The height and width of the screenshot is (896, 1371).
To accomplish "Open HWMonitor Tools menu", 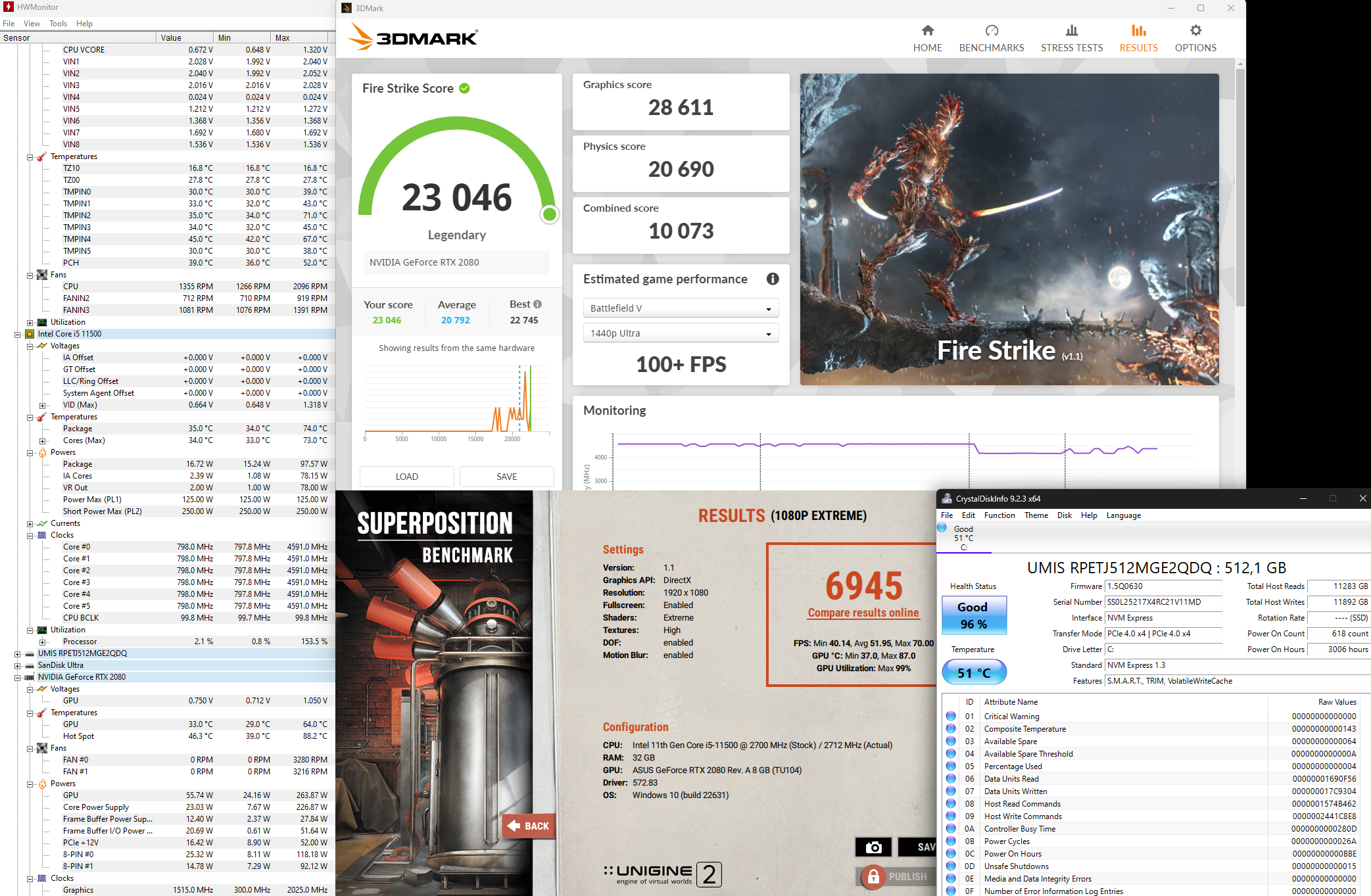I will 58,23.
